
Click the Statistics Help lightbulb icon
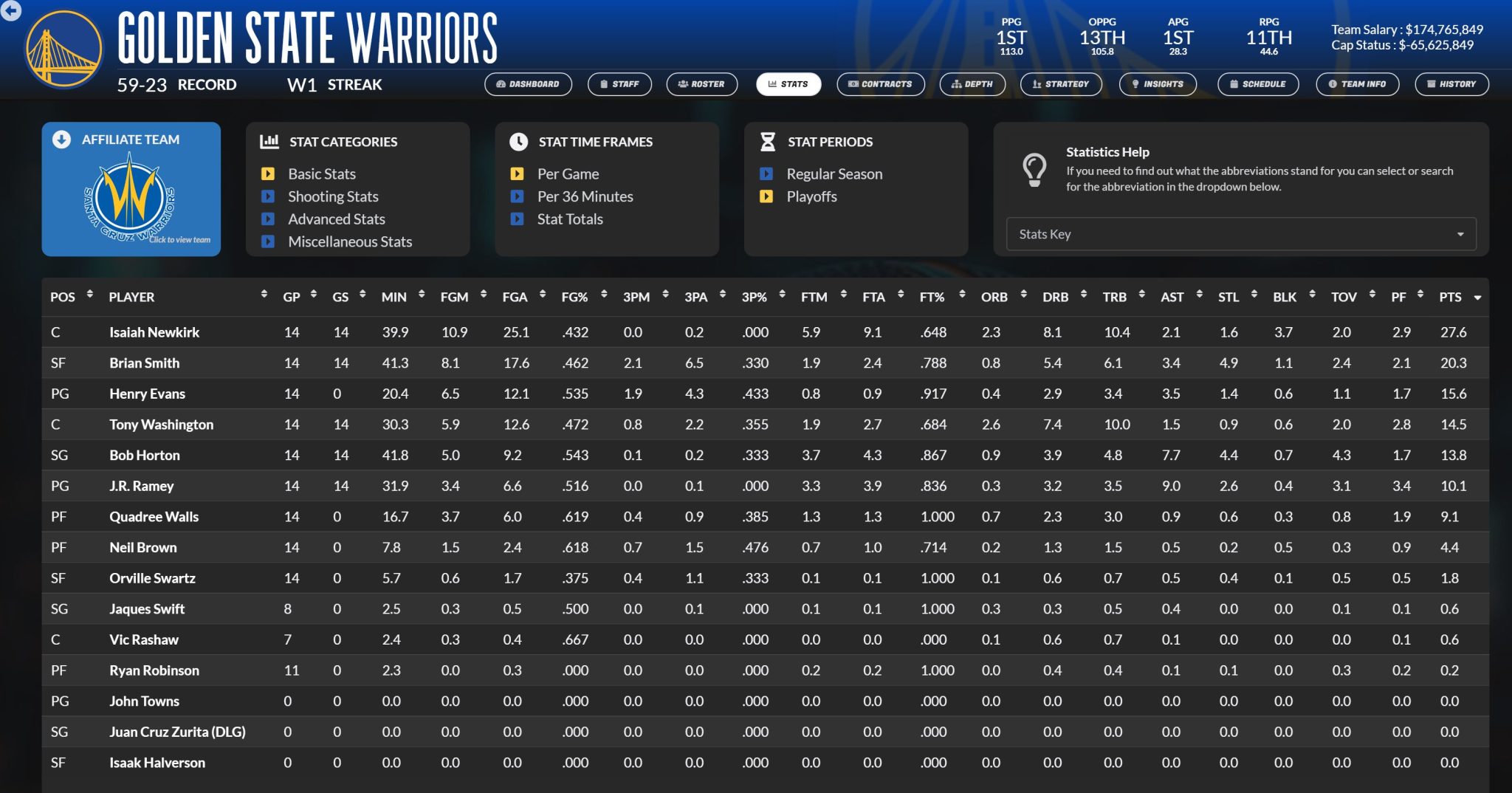pyautogui.click(x=1034, y=170)
